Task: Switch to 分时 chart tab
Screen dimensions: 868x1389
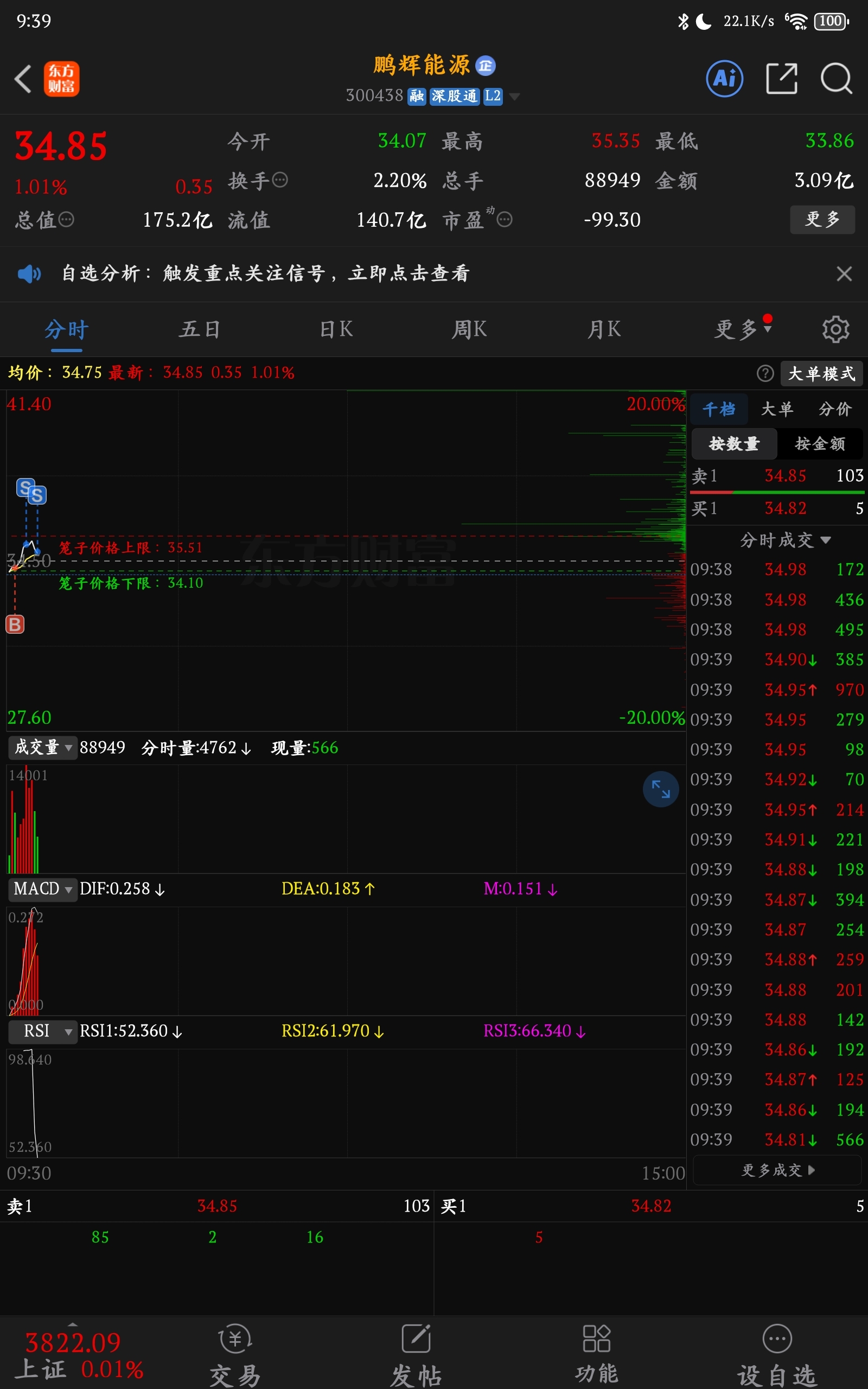Action: (67, 329)
